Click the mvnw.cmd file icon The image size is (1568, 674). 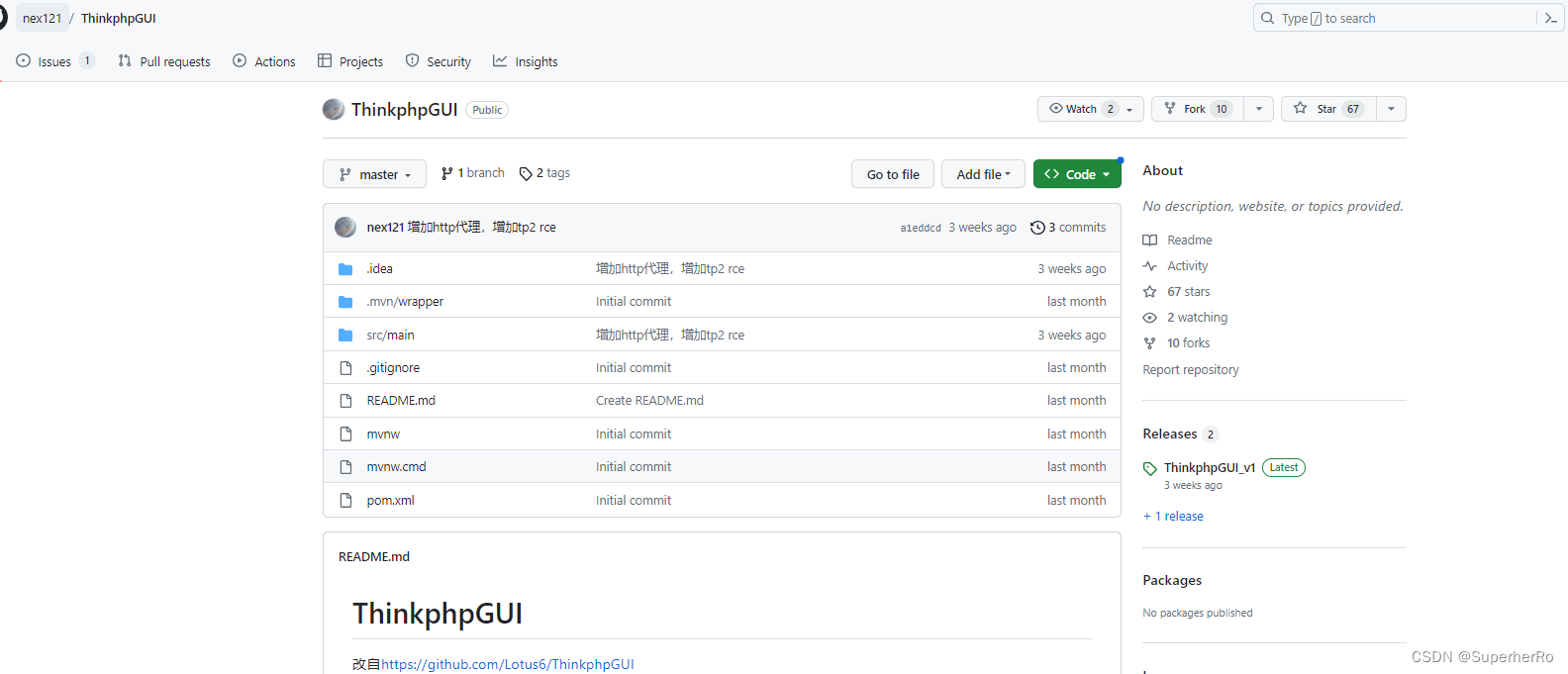pos(345,467)
